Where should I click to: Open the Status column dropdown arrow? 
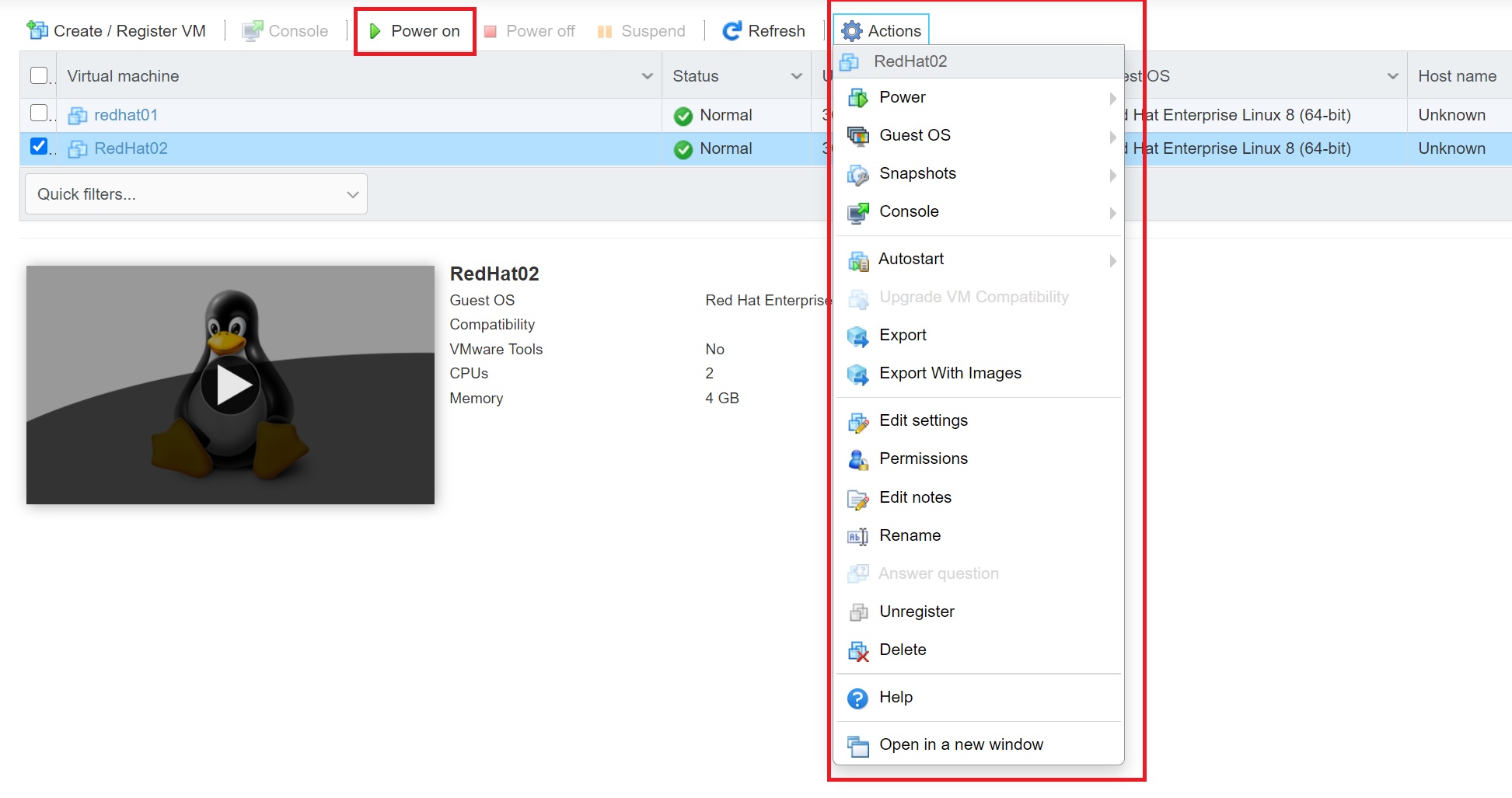796,76
